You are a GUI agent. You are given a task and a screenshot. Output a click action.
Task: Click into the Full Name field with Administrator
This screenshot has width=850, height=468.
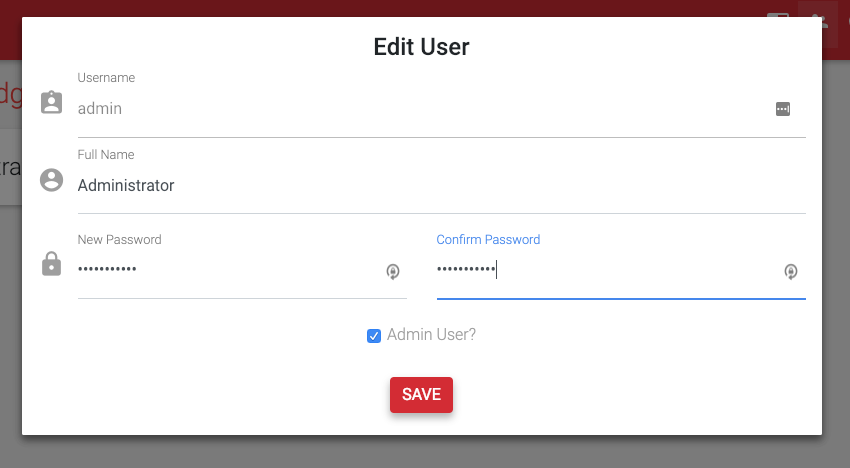click(x=441, y=185)
